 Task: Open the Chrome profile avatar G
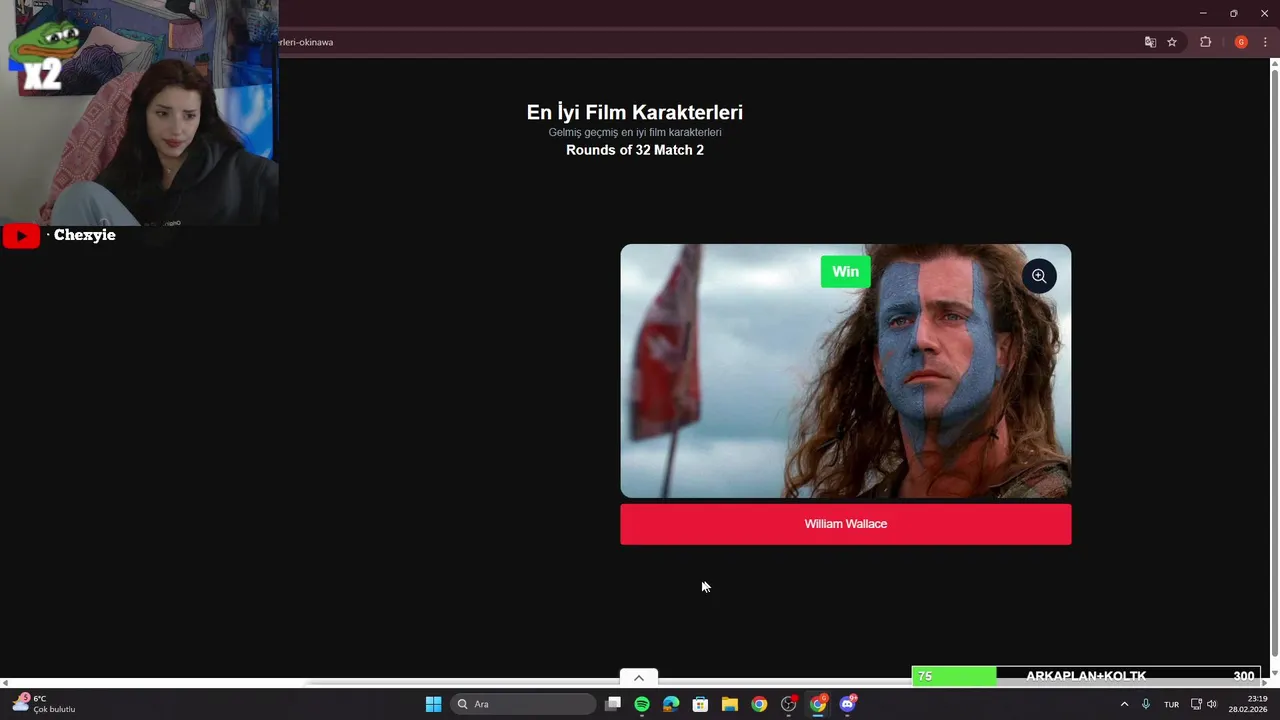[1241, 42]
